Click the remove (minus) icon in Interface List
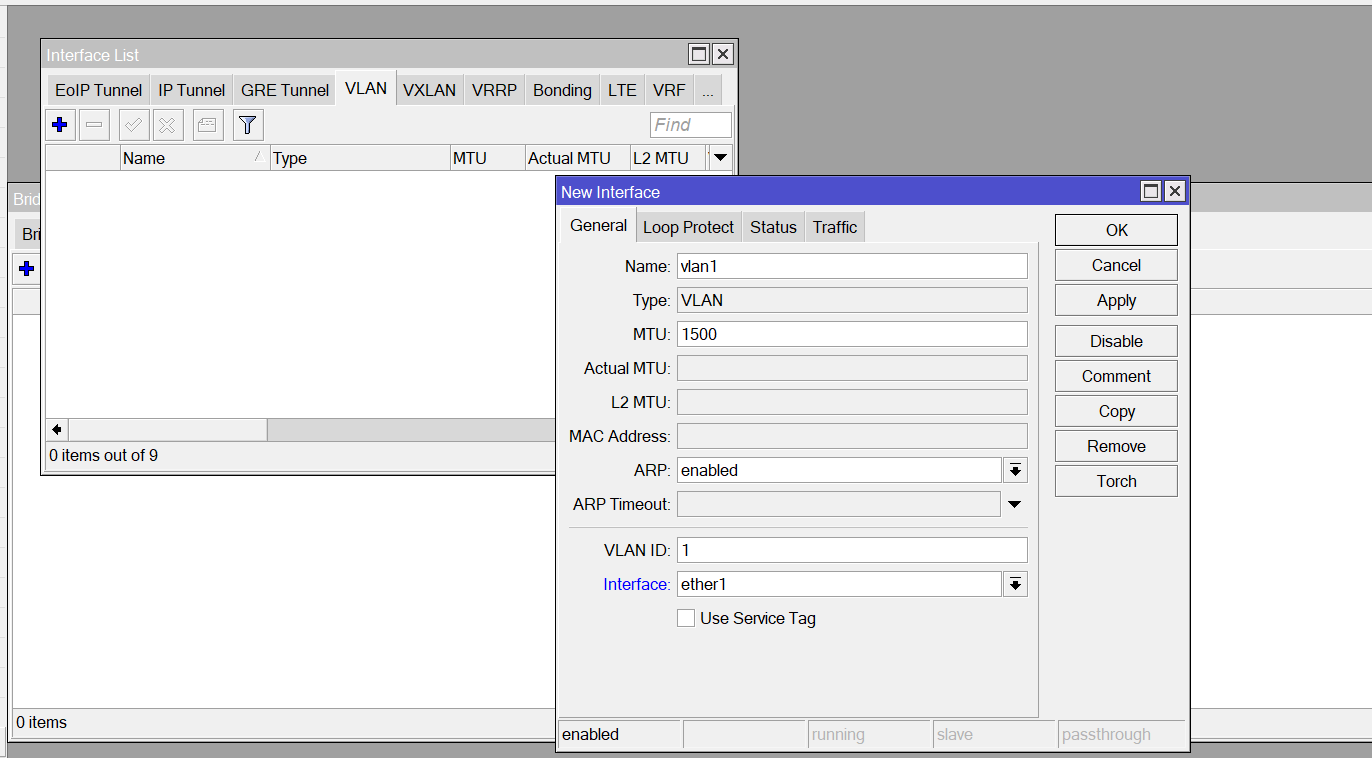This screenshot has height=758, width=1372. pyautogui.click(x=95, y=125)
